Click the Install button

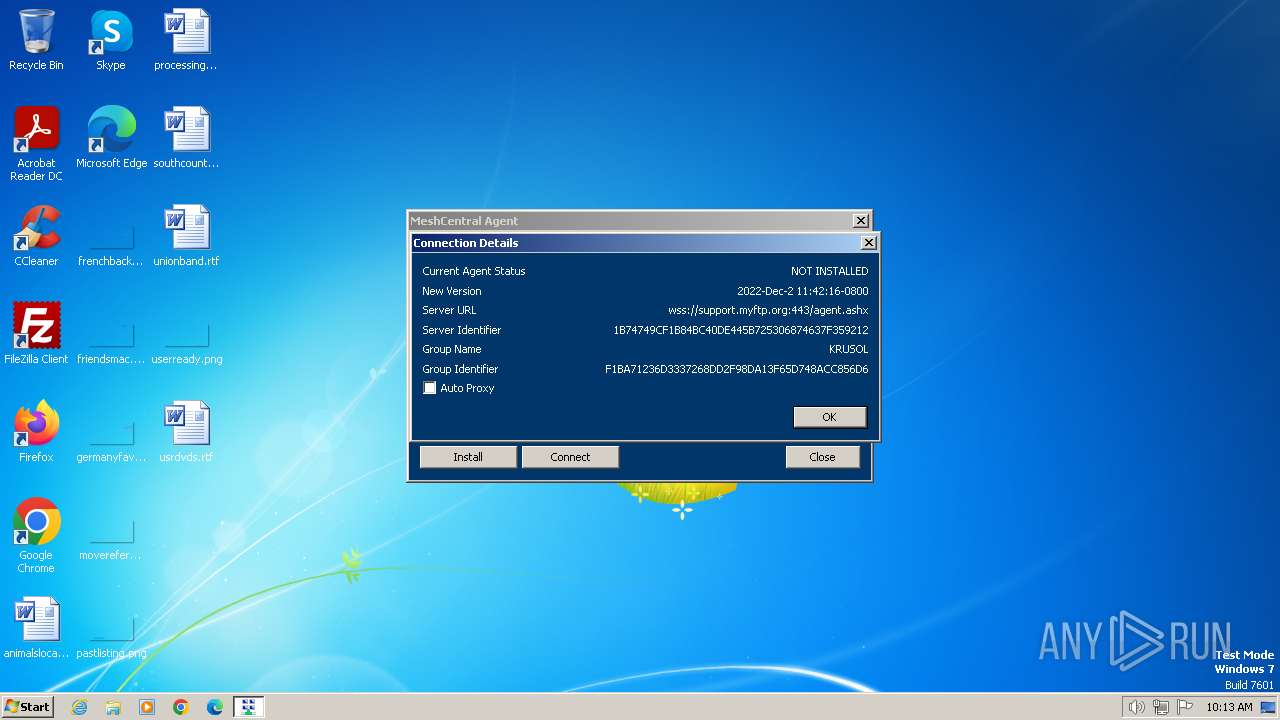click(468, 457)
